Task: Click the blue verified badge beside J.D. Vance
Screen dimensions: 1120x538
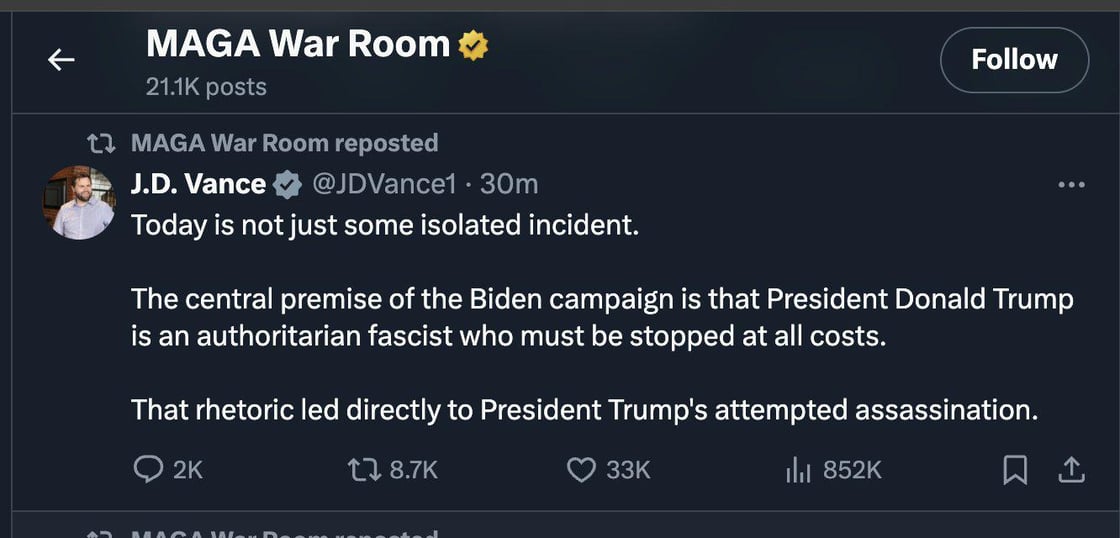Action: coord(288,185)
